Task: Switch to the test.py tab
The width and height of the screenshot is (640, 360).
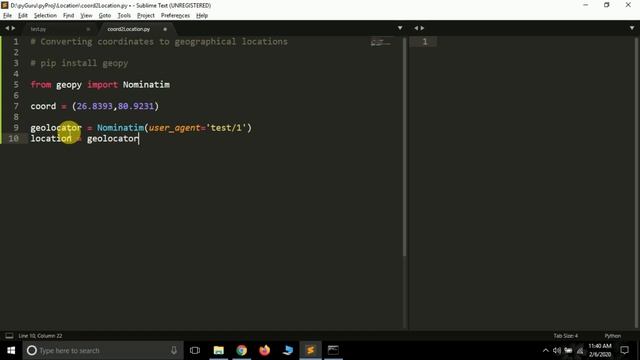Action: [x=38, y=29]
